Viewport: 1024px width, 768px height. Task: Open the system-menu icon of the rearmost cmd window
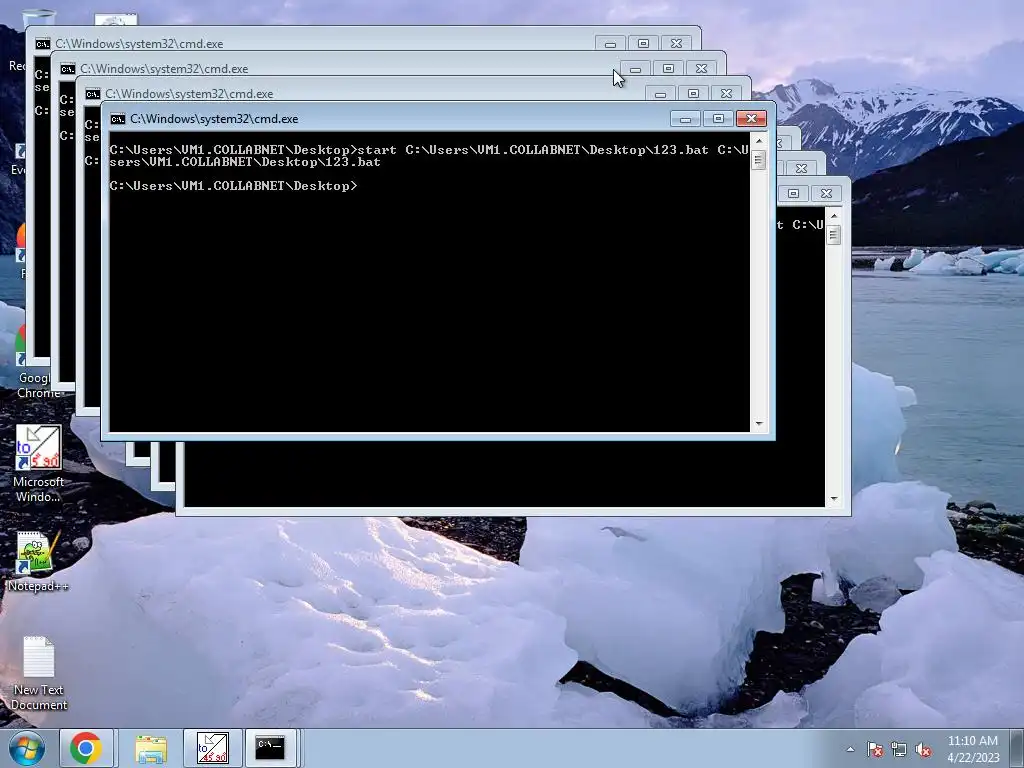42,44
